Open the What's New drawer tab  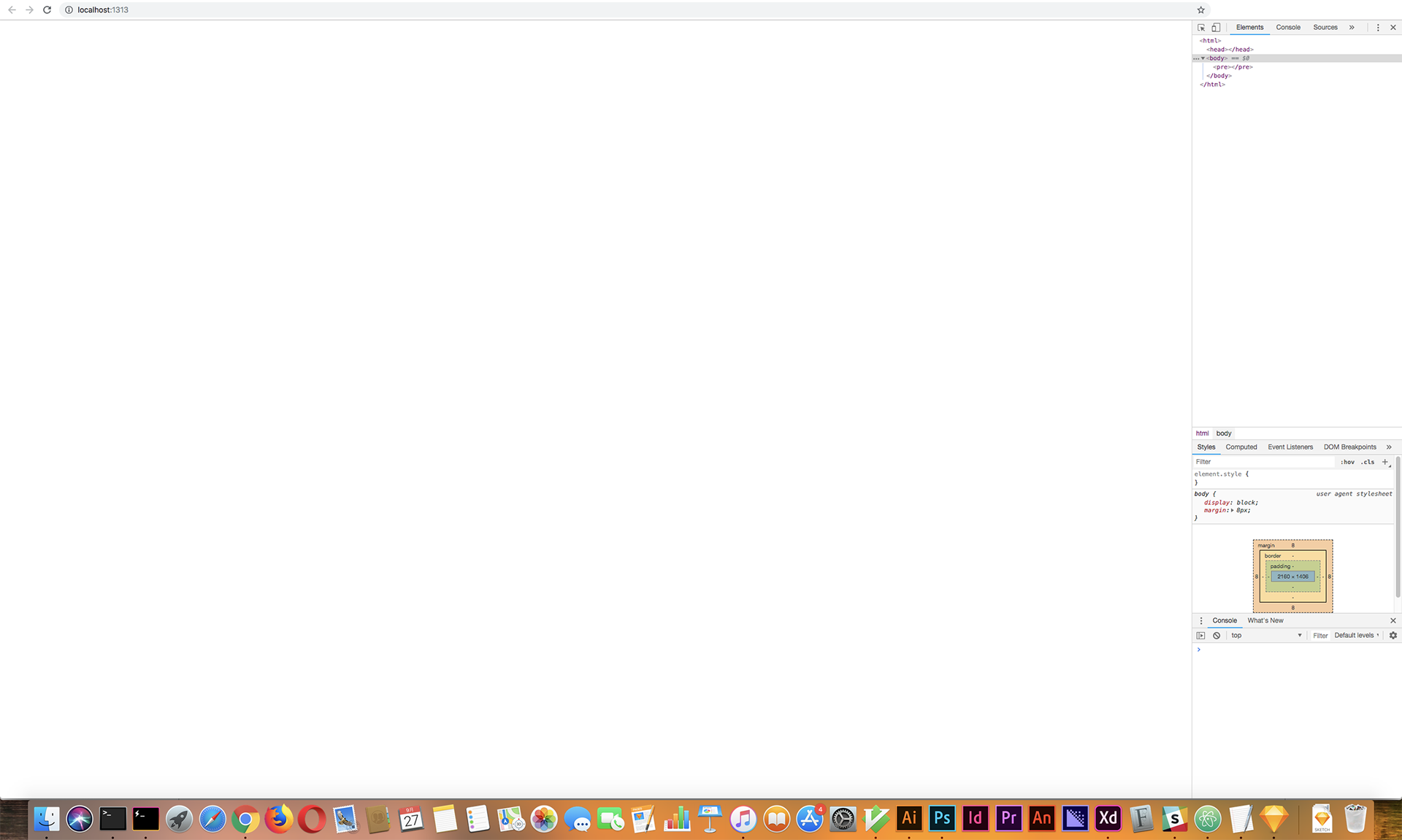[1265, 621]
